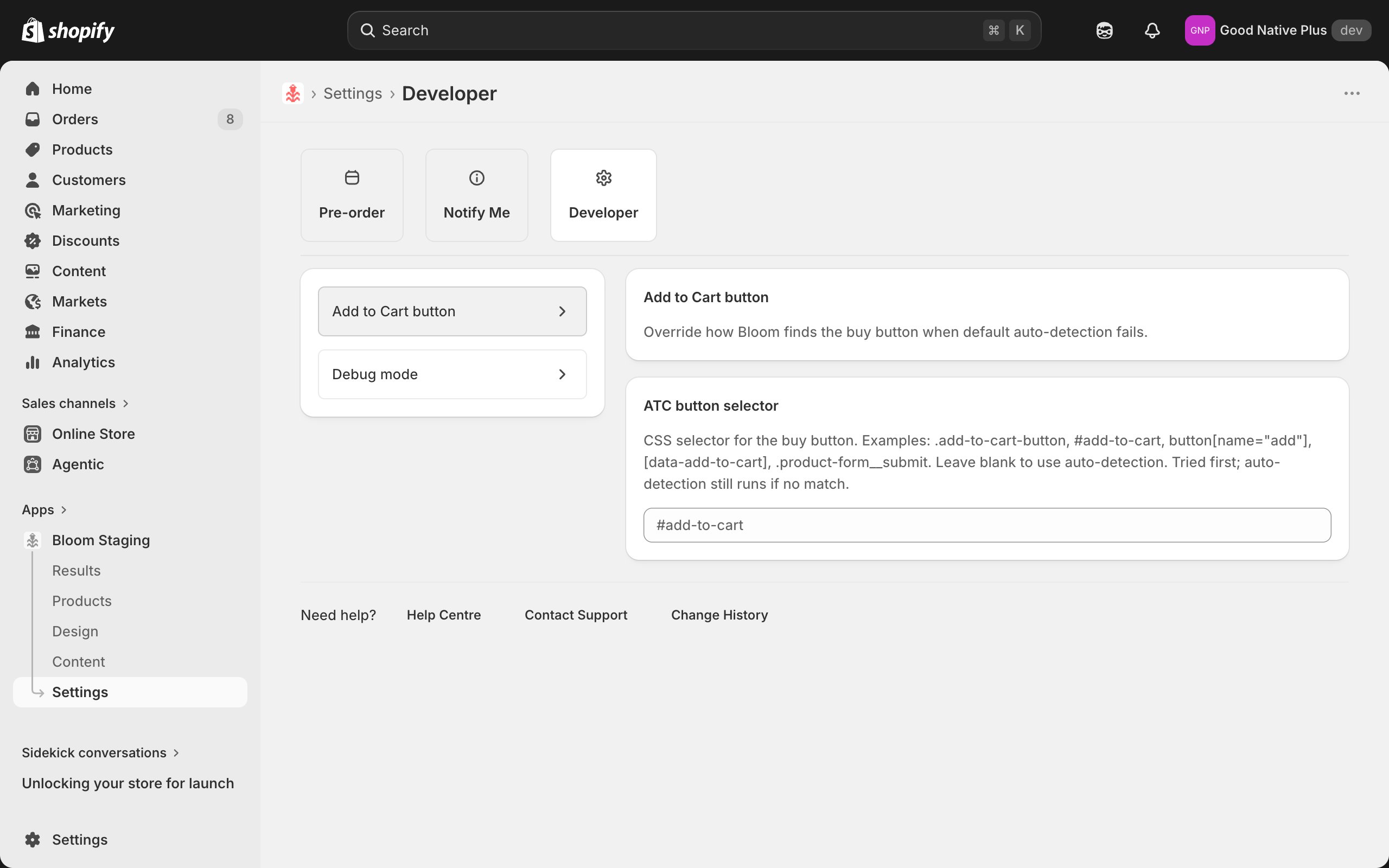
Task: Click the top Search bar
Action: 694,30
